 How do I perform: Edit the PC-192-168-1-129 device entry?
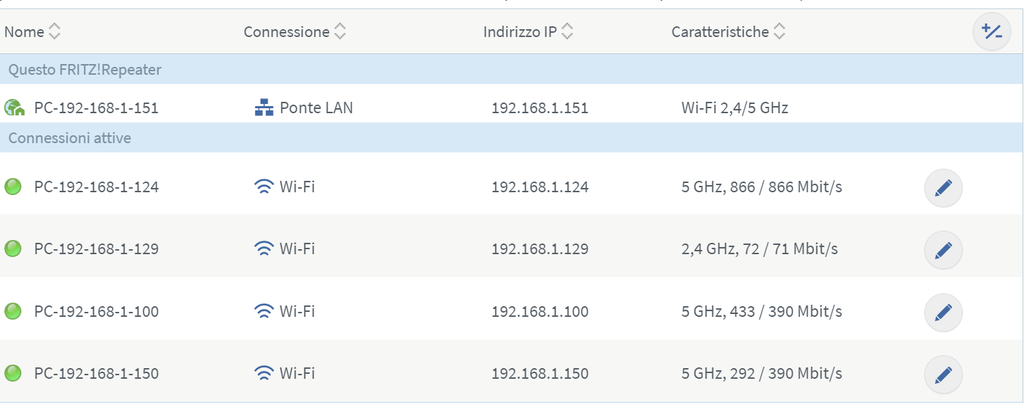(x=943, y=249)
